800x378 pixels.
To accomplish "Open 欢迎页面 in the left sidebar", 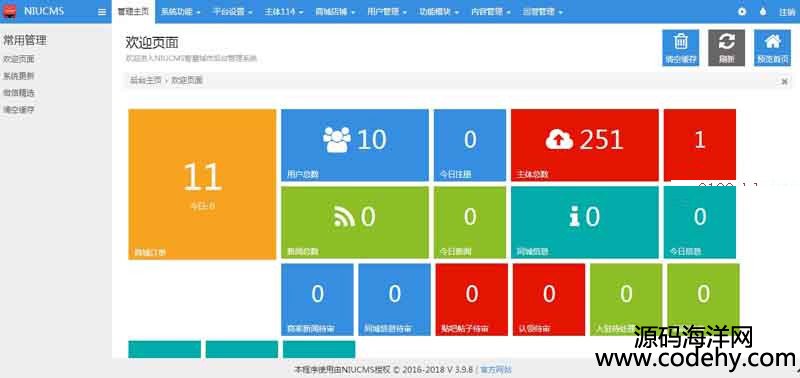I will tap(19, 59).
